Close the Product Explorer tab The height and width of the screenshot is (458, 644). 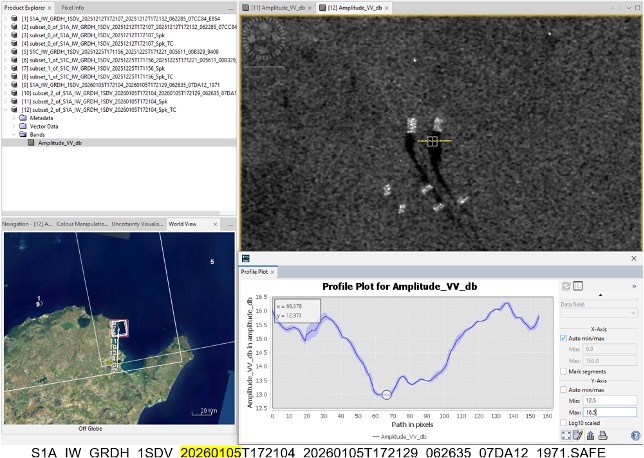[x=49, y=8]
